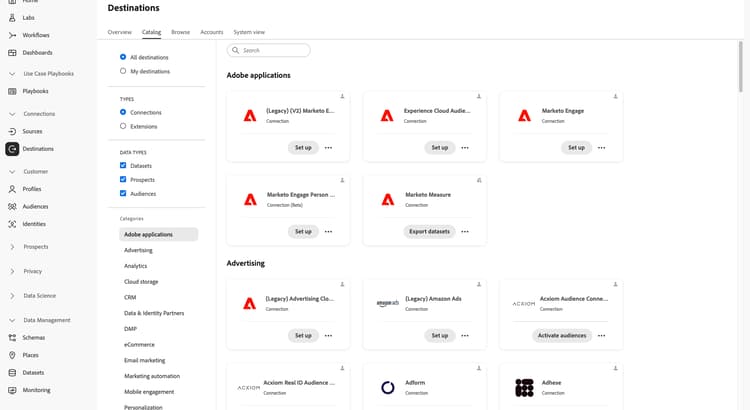This screenshot has height=410, width=750.
Task: Select the Marketing automation category
Action: click(152, 376)
